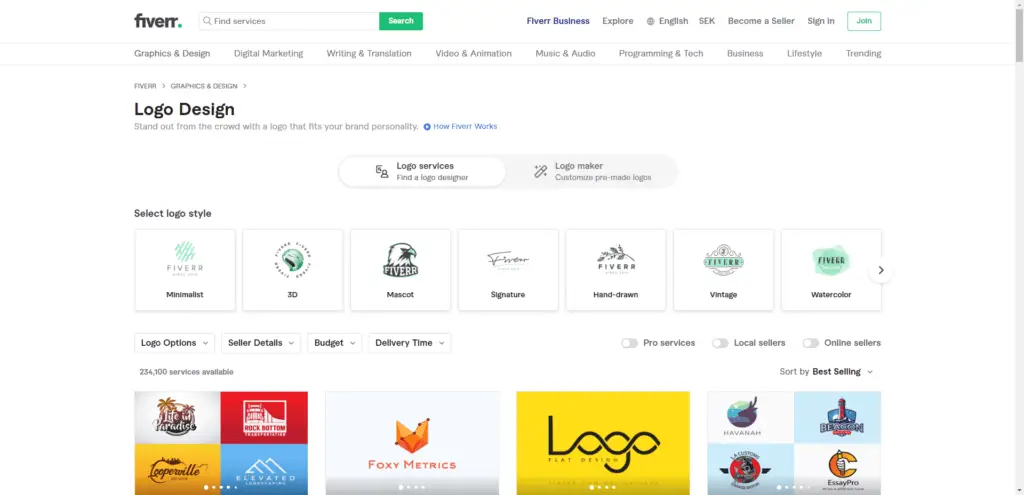Enable the Online sellers toggle
The image size is (1024, 495).
pyautogui.click(x=810, y=343)
